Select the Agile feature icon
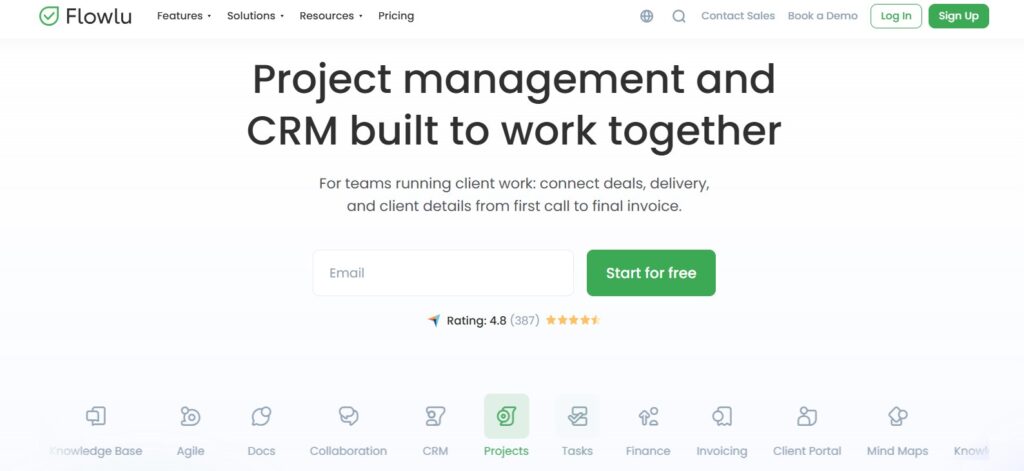Viewport: 1024px width, 471px height. point(190,417)
